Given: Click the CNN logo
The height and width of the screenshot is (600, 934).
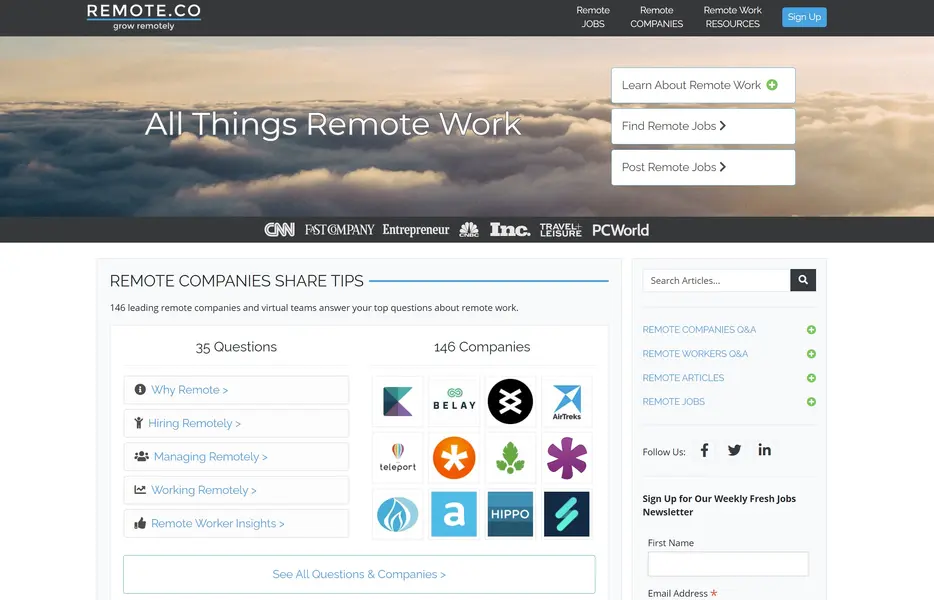Looking at the screenshot, I should click(x=279, y=229).
